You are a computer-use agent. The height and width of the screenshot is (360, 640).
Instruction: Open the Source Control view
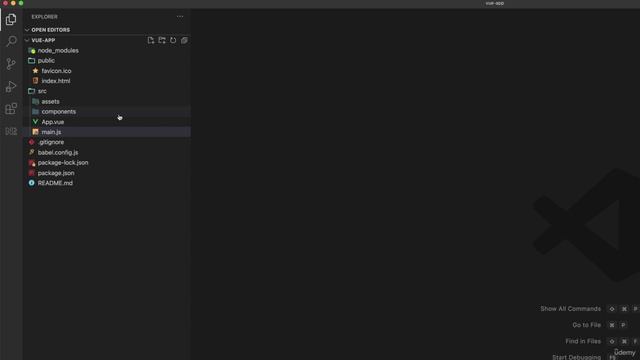(x=11, y=64)
